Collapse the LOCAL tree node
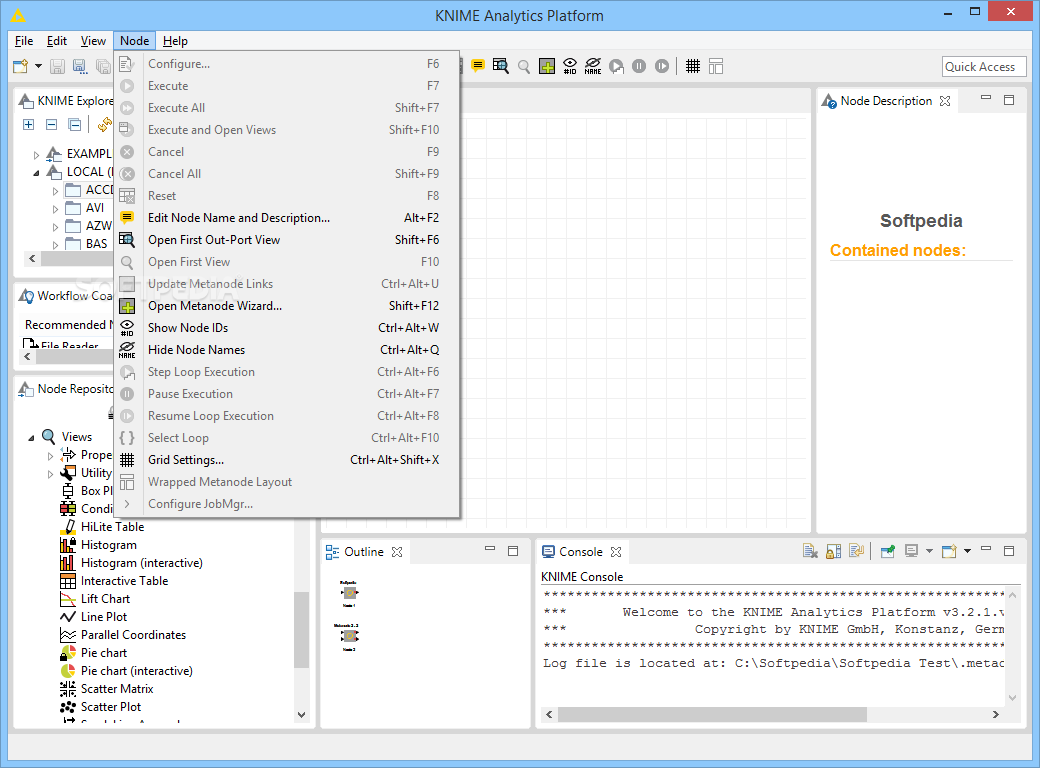 [x=36, y=172]
